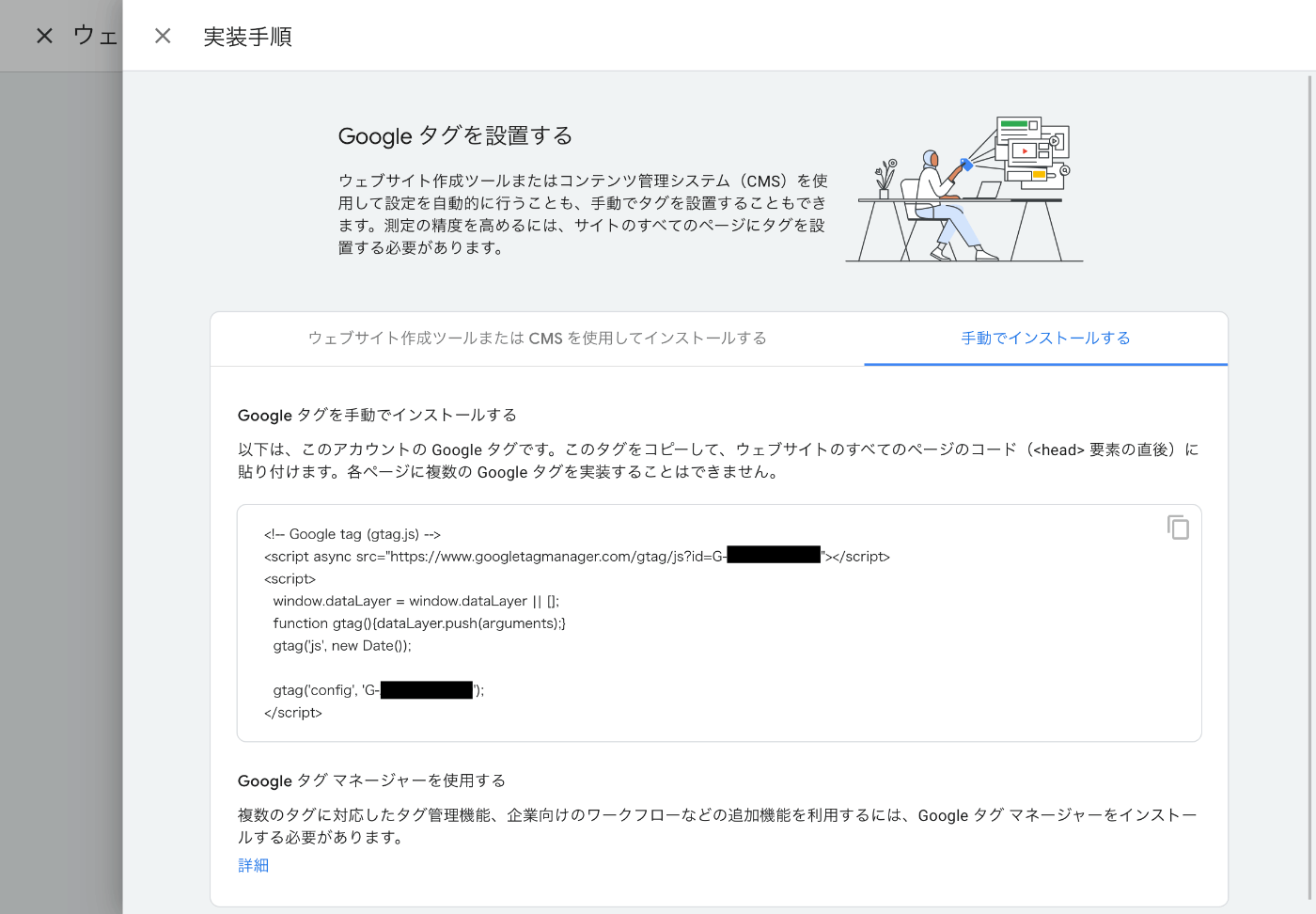Switch to 手動でインストールする tab
1316x914 pixels.
pyautogui.click(x=1045, y=338)
